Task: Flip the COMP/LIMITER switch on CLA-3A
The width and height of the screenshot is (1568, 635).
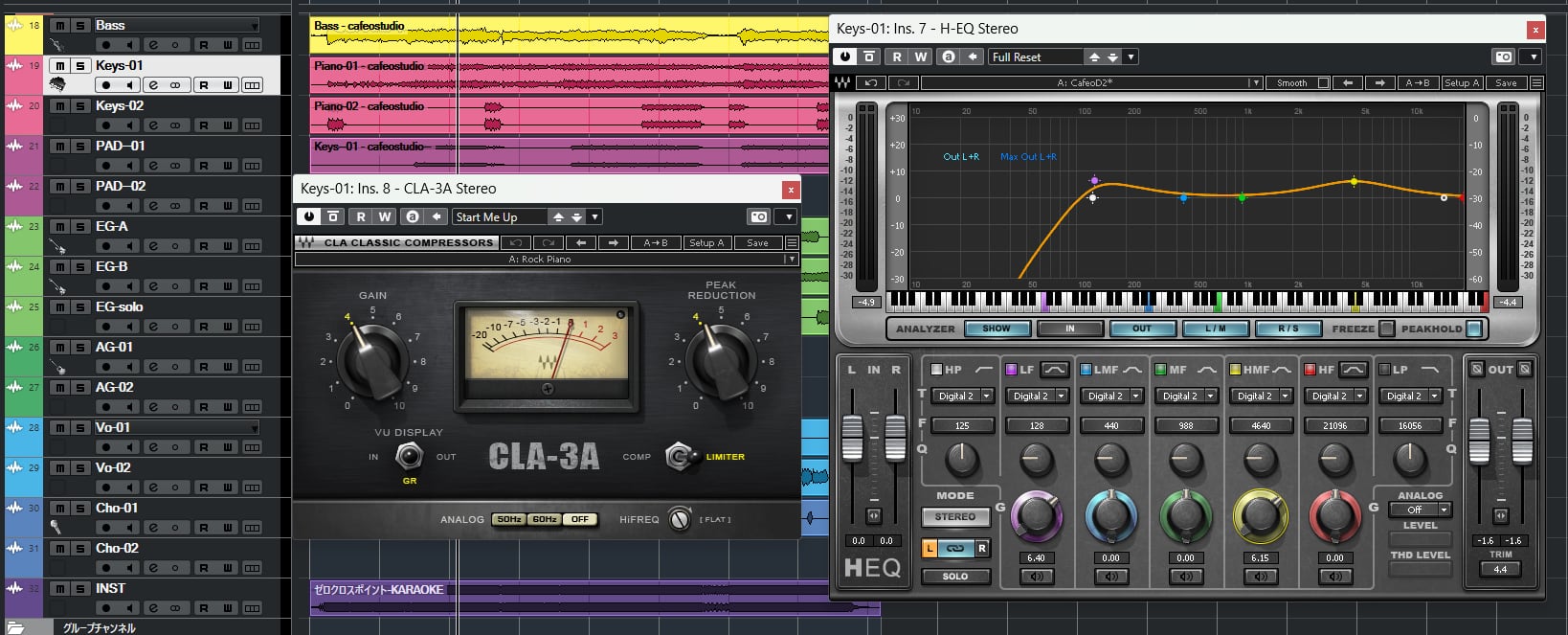Action: 679,457
